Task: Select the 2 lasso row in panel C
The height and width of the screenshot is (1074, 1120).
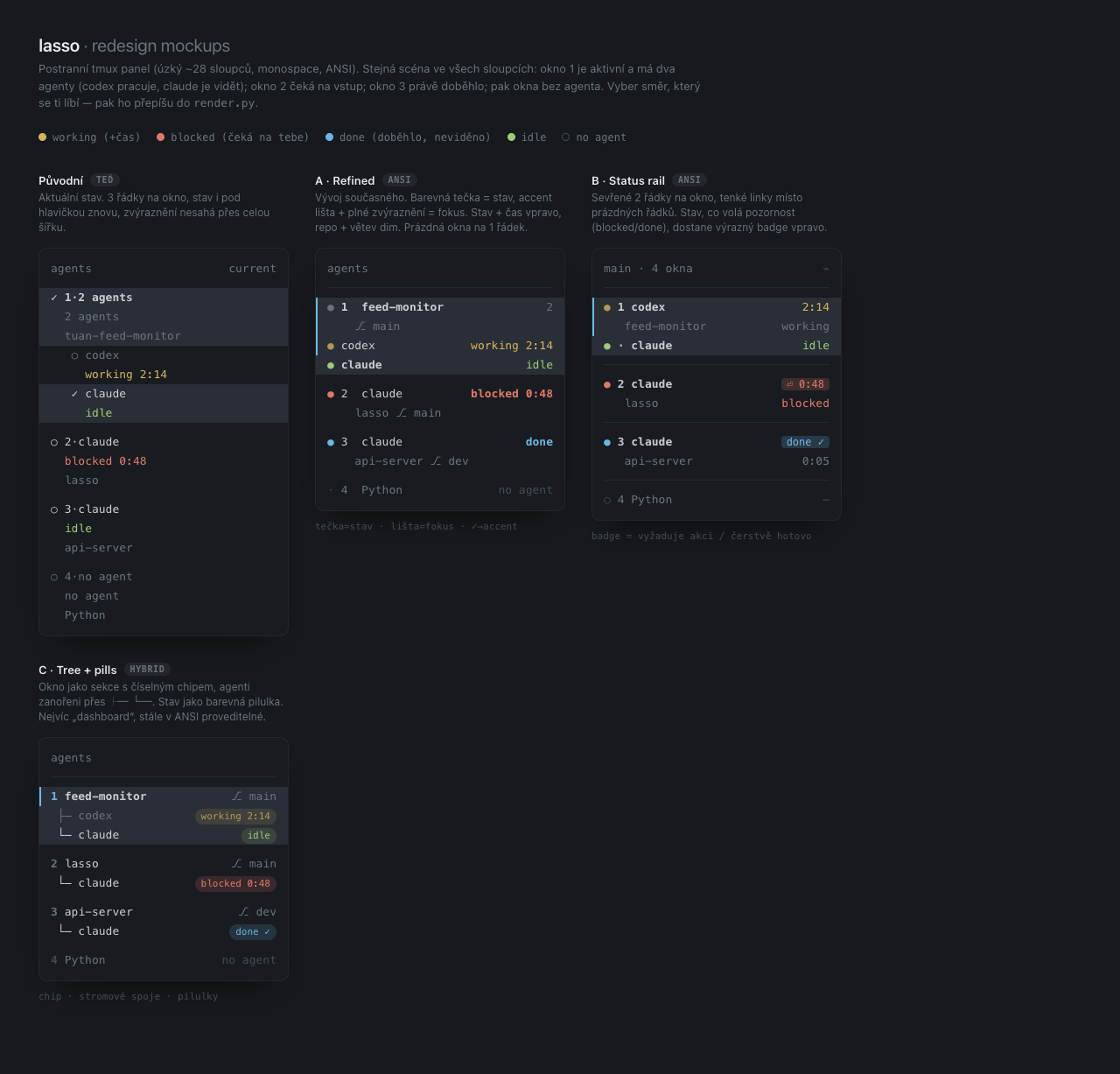Action: click(x=164, y=864)
